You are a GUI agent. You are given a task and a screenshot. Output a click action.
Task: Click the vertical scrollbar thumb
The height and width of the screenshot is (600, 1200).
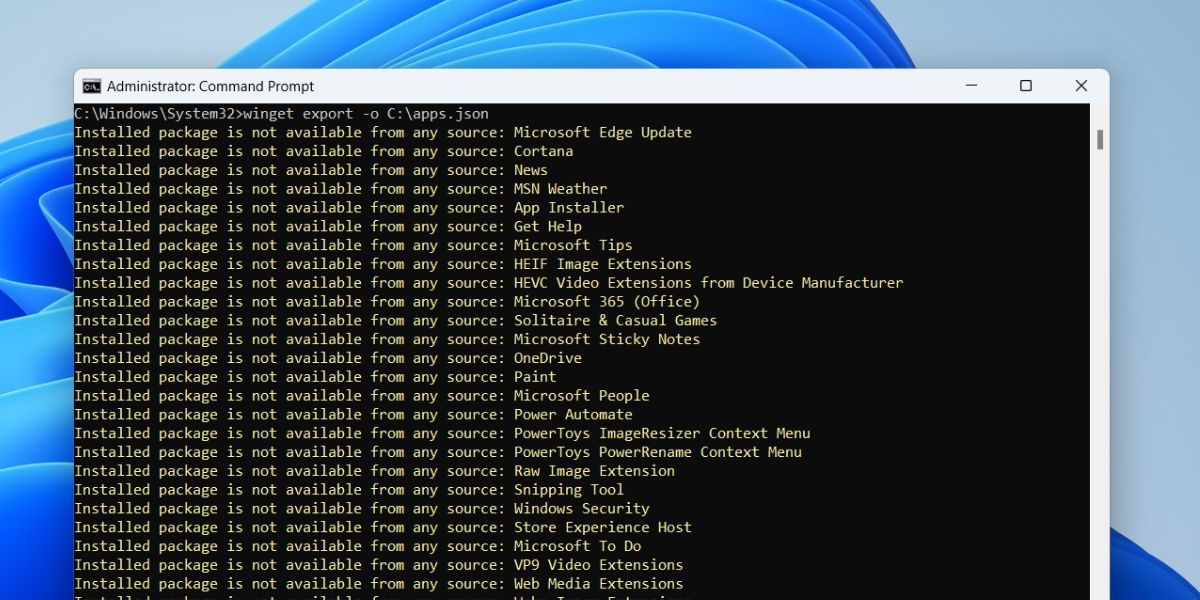click(x=1100, y=139)
